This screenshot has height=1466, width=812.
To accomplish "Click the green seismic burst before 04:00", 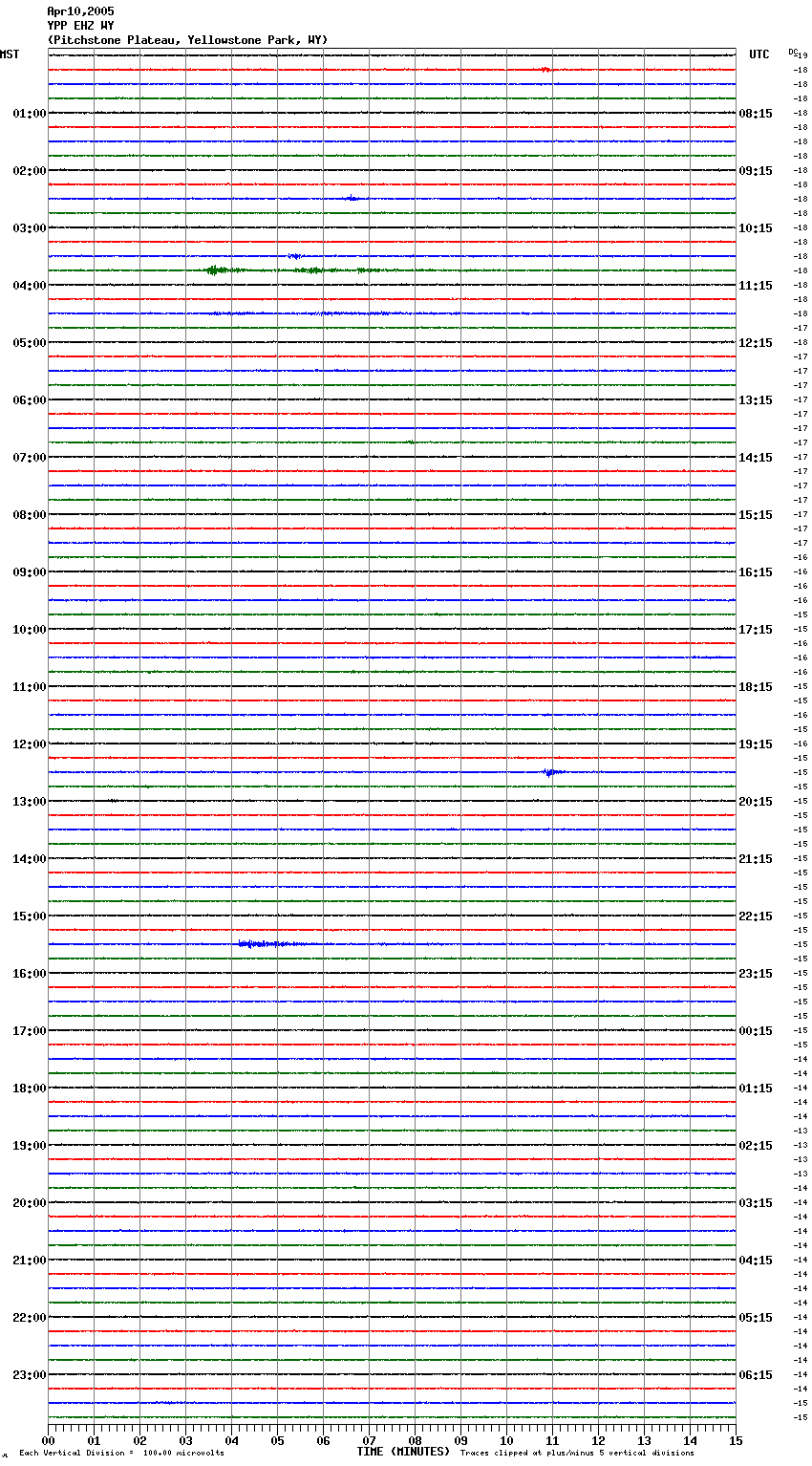I will click(x=217, y=270).
